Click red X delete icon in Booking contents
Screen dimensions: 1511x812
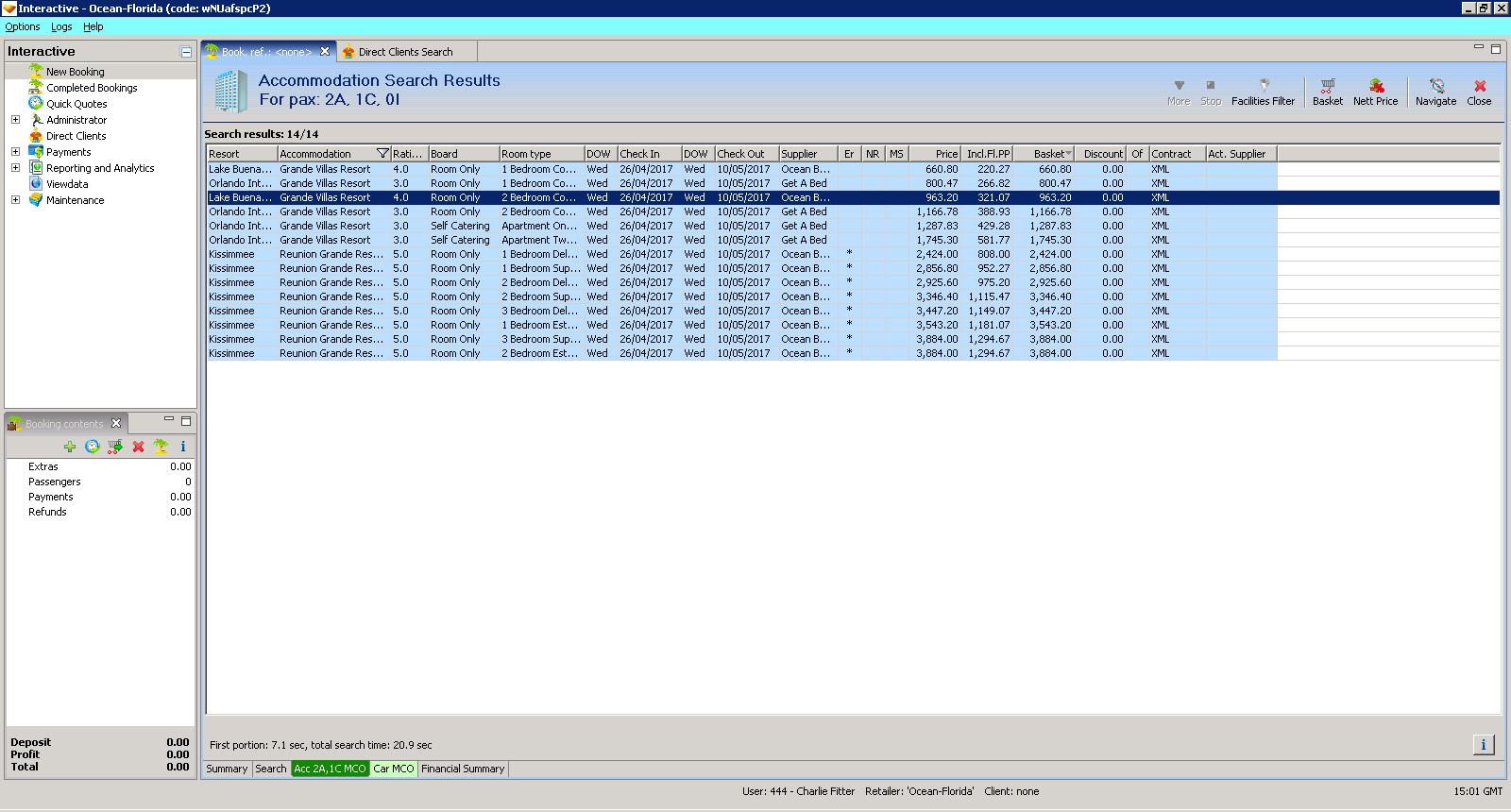point(138,447)
